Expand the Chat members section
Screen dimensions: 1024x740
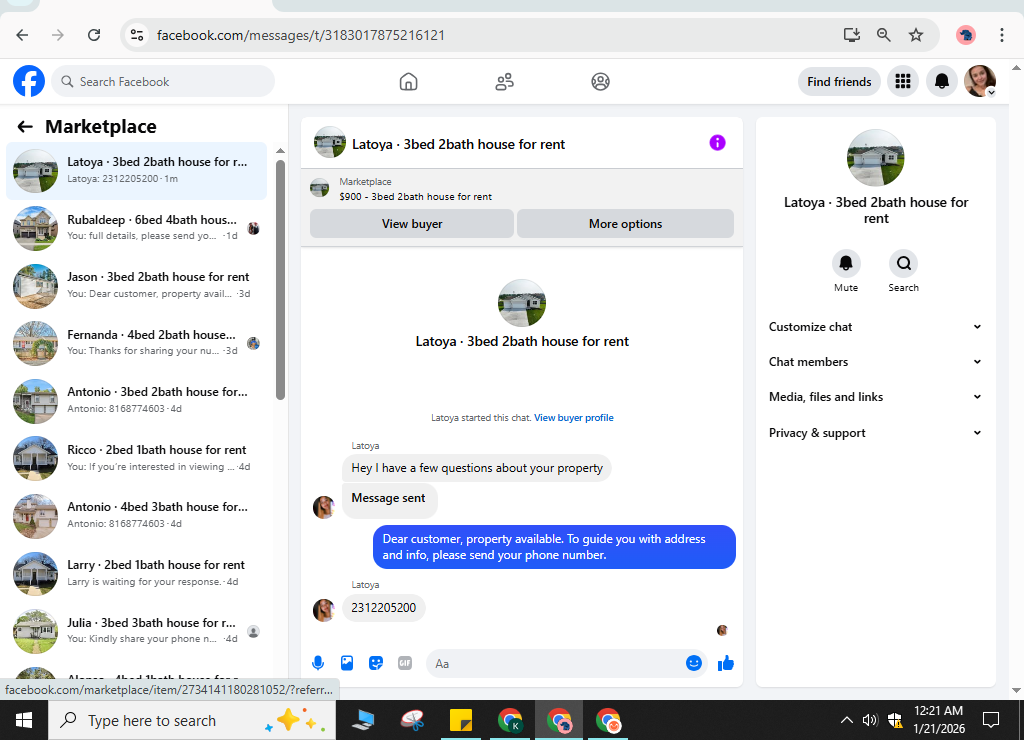[x=875, y=362]
